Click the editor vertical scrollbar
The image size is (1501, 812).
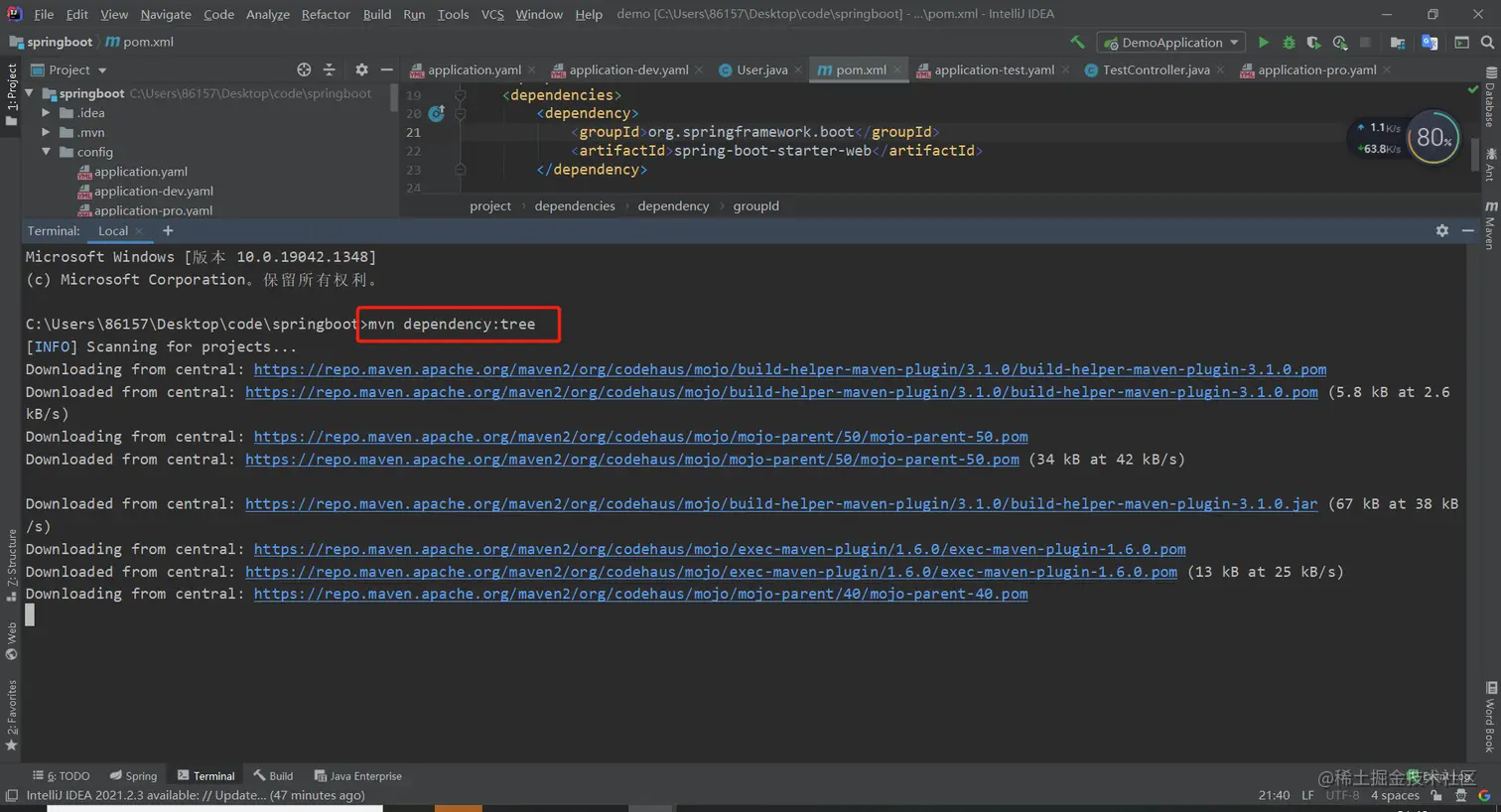1474,154
